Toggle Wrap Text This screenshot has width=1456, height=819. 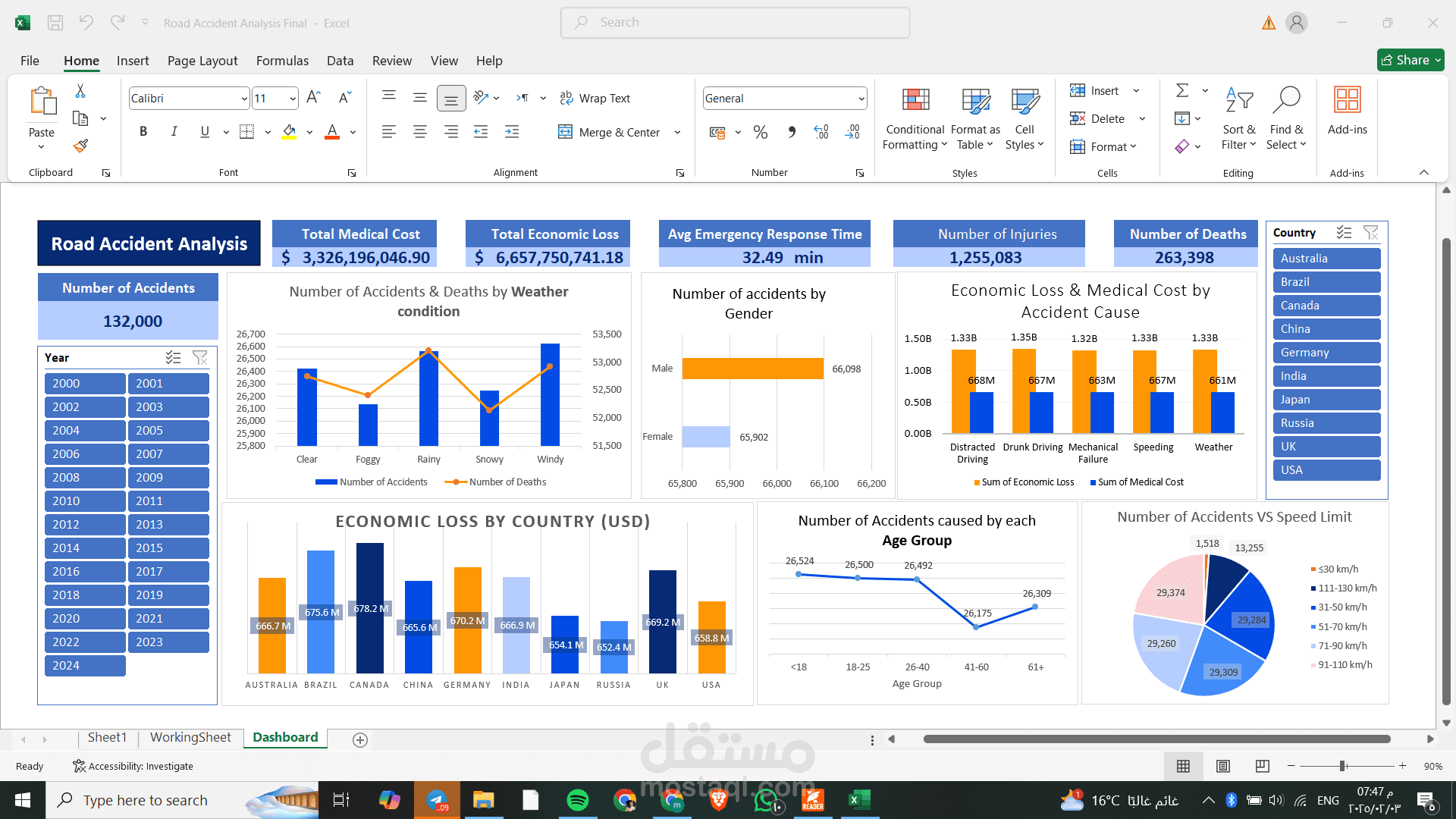595,99
